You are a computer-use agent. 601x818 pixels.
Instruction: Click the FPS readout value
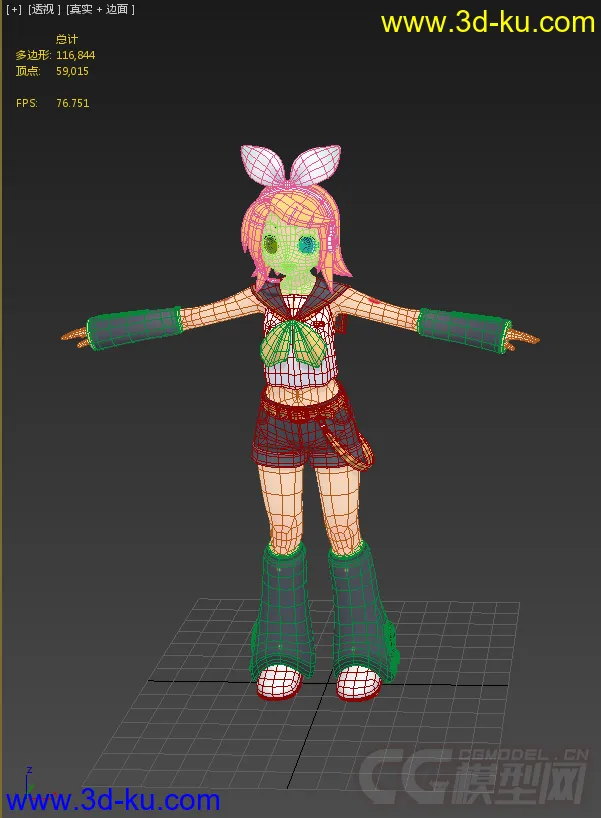coord(72,103)
